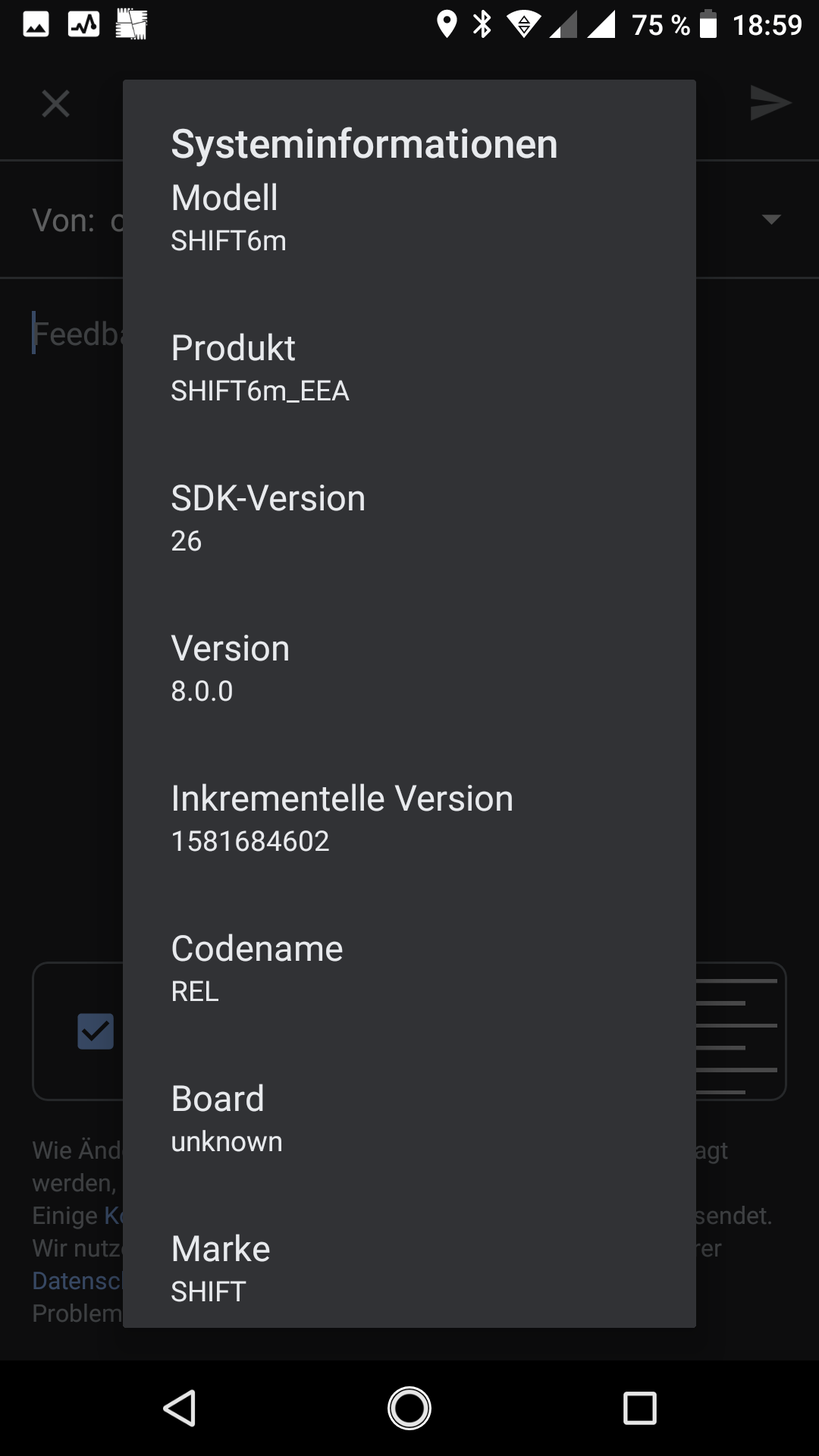The width and height of the screenshot is (819, 1456).
Task: Tap the Modell label
Action: click(x=224, y=198)
